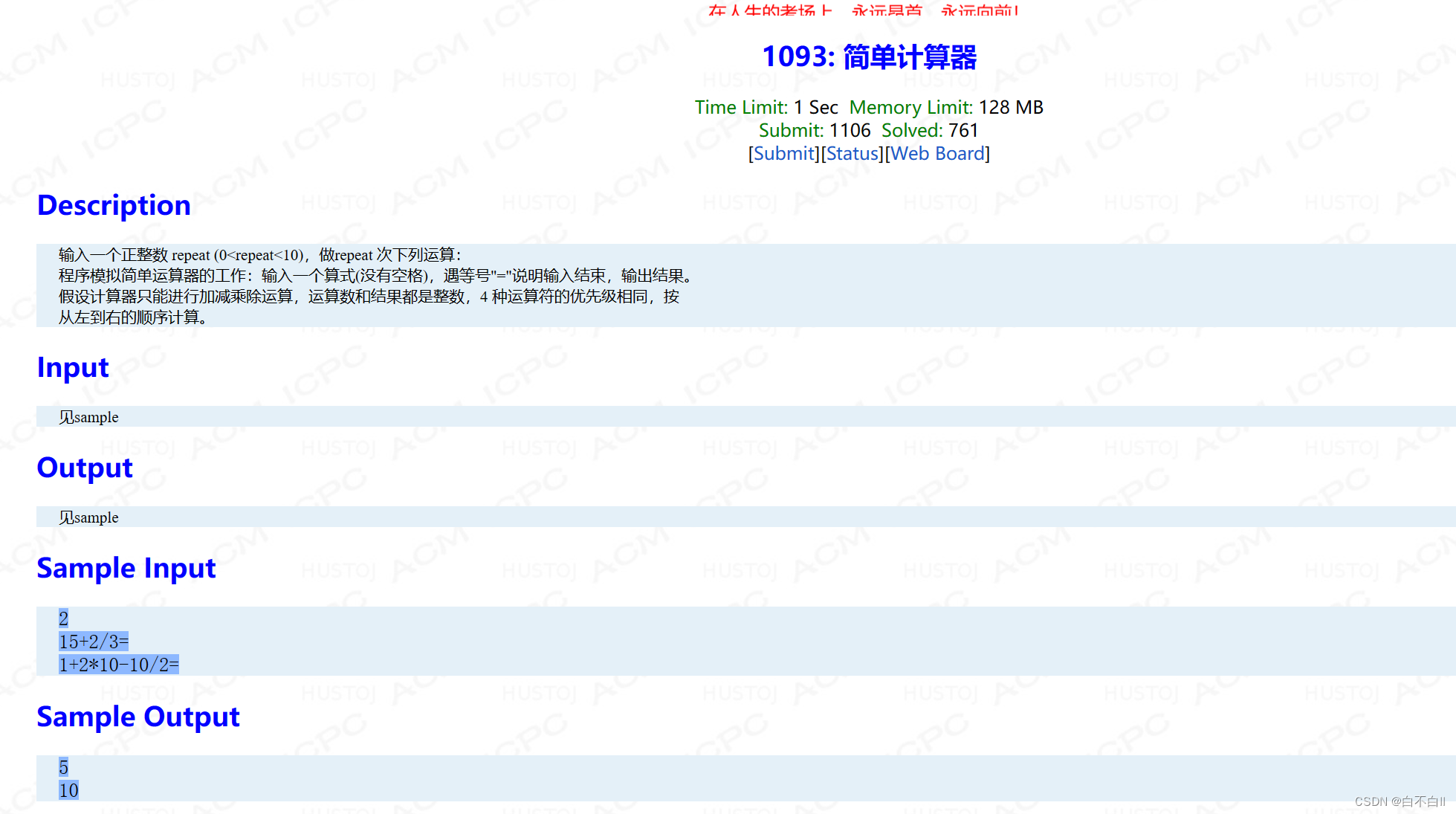Click the Input section heading

[72, 368]
